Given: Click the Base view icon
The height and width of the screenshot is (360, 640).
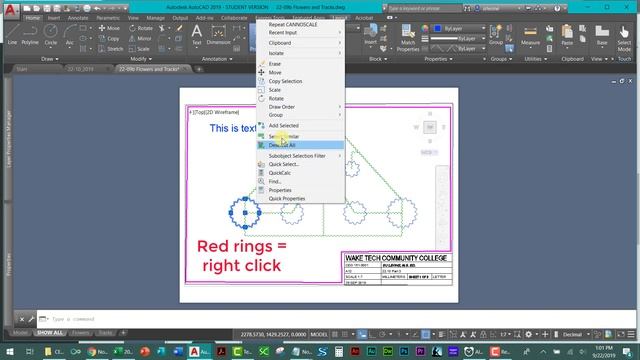Looking at the screenshot, I should [x=602, y=35].
